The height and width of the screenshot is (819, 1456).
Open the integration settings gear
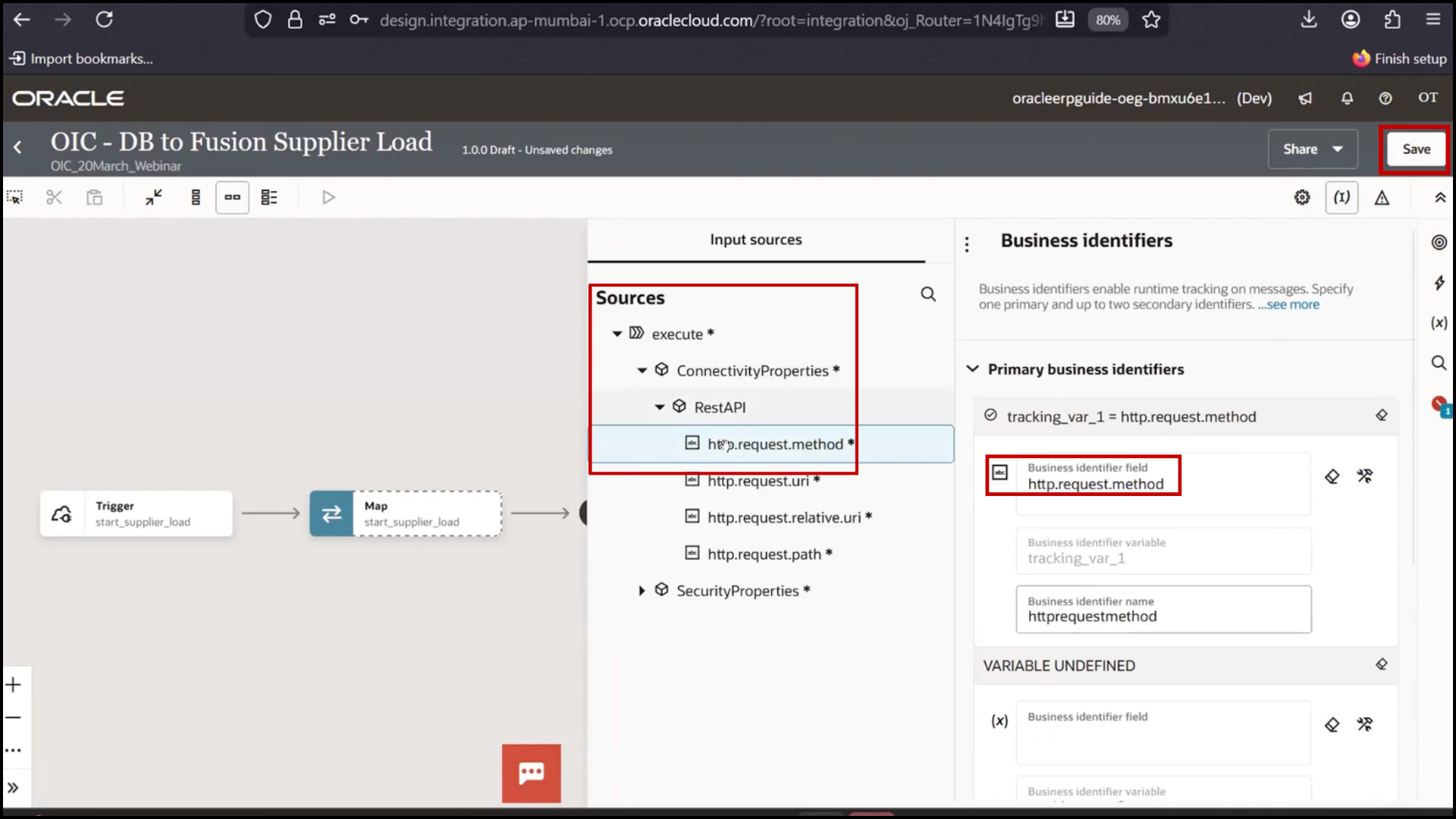tap(1302, 197)
